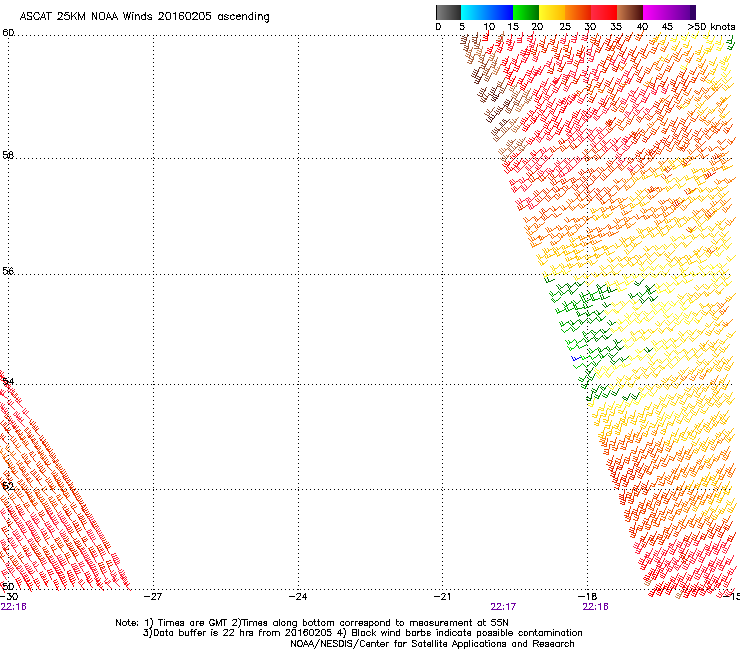Click the latitude label 60

(x=8, y=33)
